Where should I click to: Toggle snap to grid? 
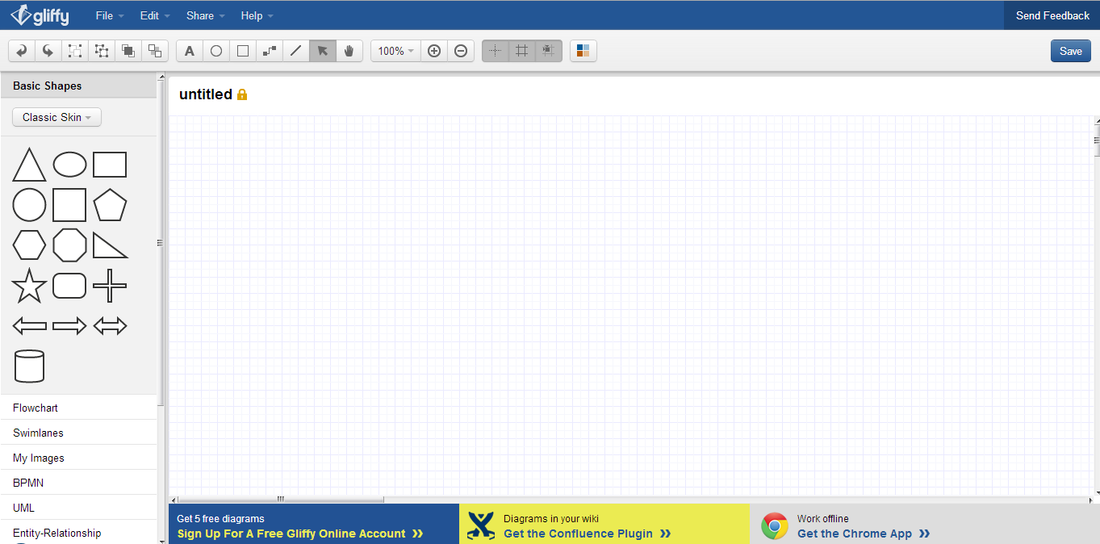pyautogui.click(x=549, y=51)
